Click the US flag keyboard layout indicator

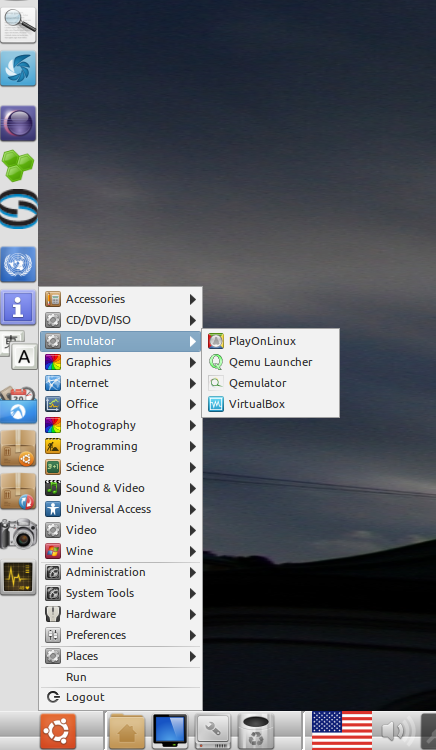pos(342,731)
